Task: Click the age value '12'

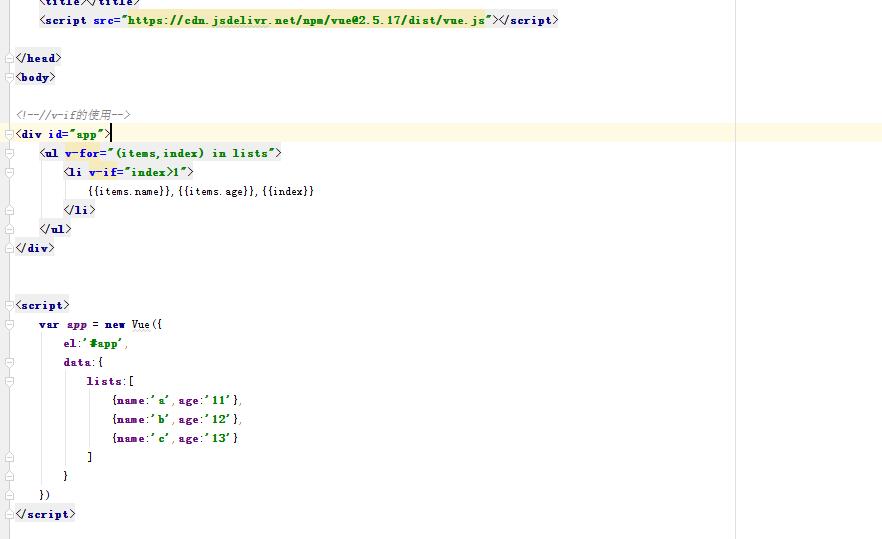Action: coord(218,419)
